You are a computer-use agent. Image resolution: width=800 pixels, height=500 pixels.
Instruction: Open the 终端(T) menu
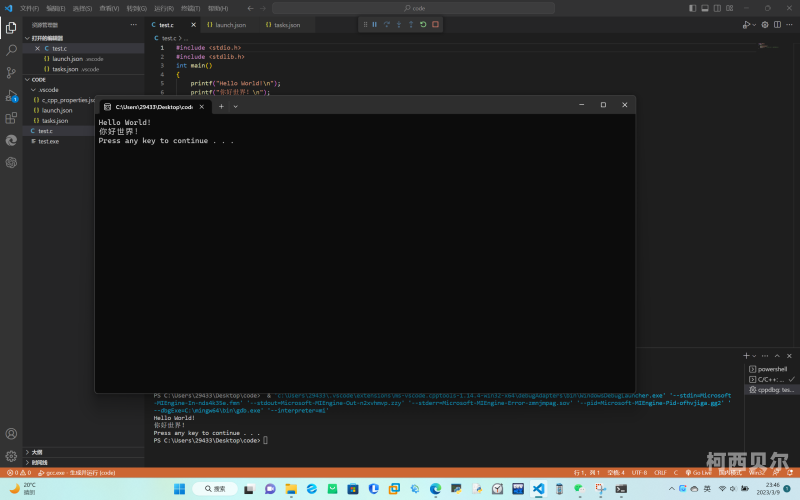pos(191,8)
